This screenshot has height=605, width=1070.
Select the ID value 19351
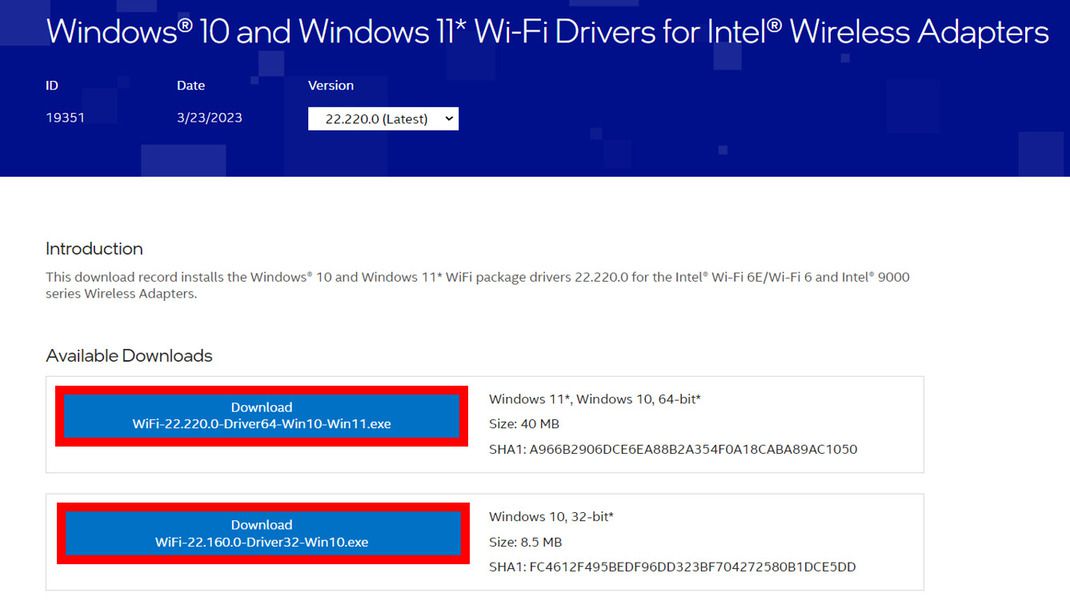(66, 116)
